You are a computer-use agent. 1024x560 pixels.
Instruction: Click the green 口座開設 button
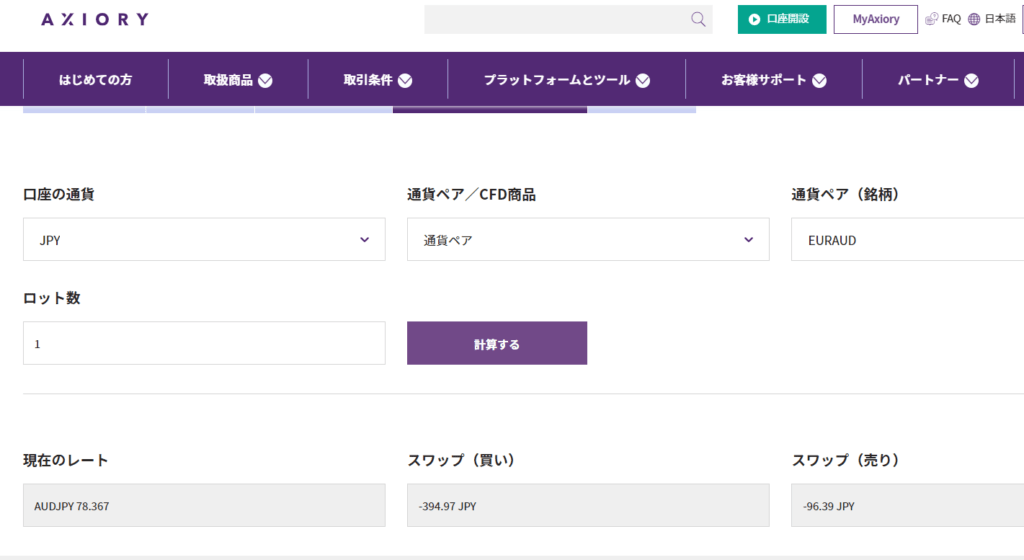click(x=782, y=19)
